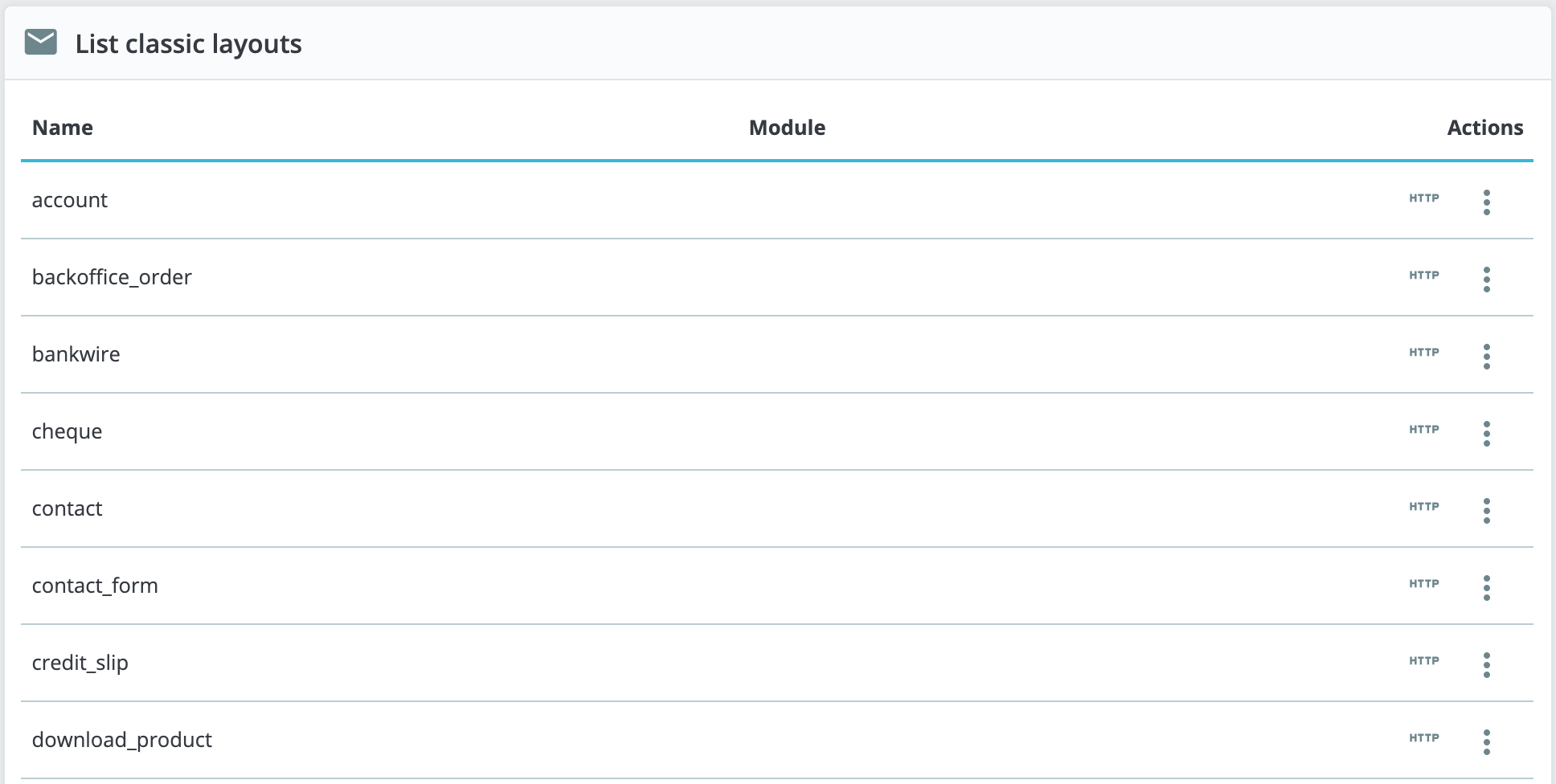This screenshot has width=1556, height=784.
Task: Open more actions for bankwire row
Action: click(1486, 357)
